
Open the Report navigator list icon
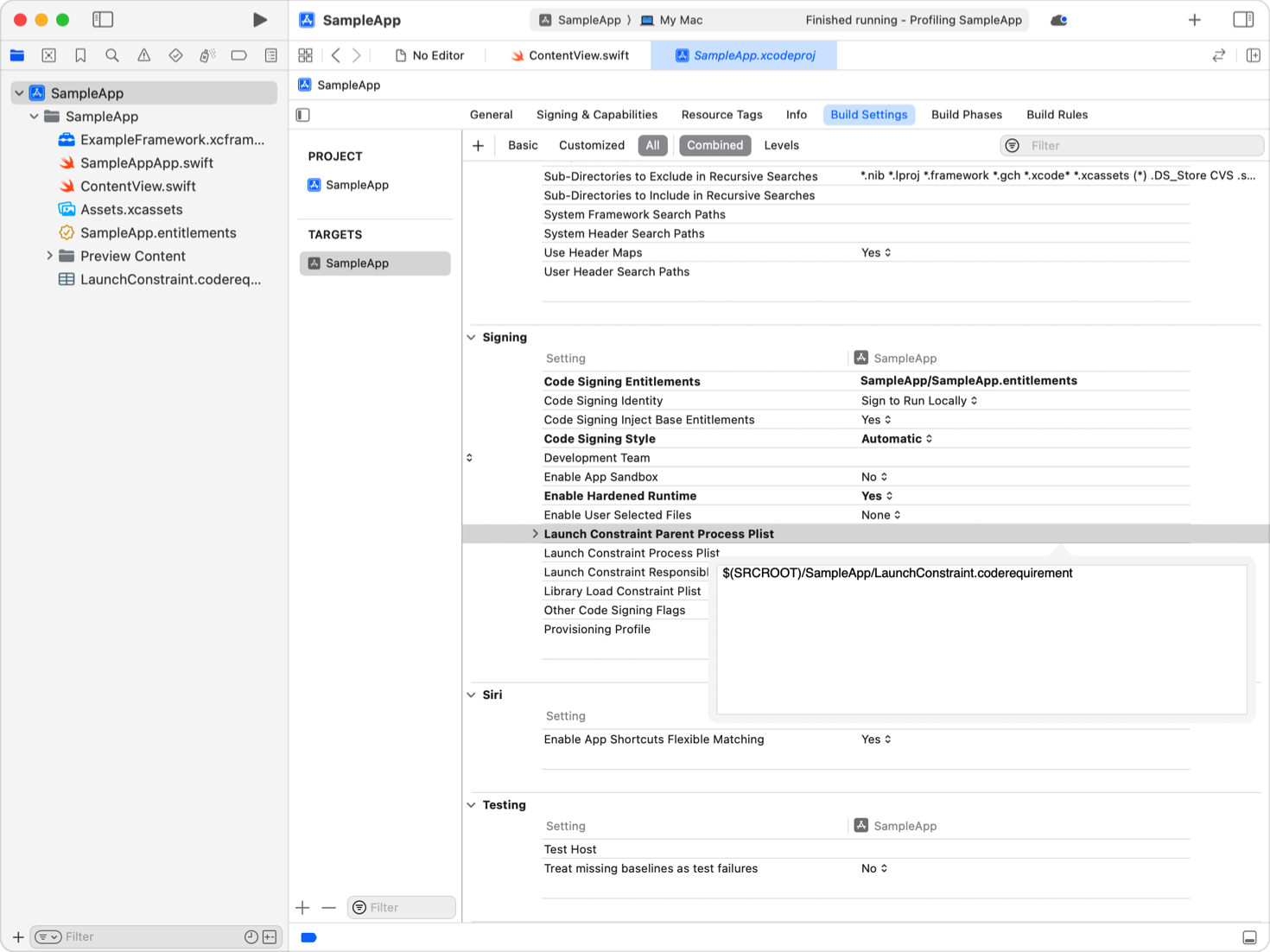click(x=270, y=54)
